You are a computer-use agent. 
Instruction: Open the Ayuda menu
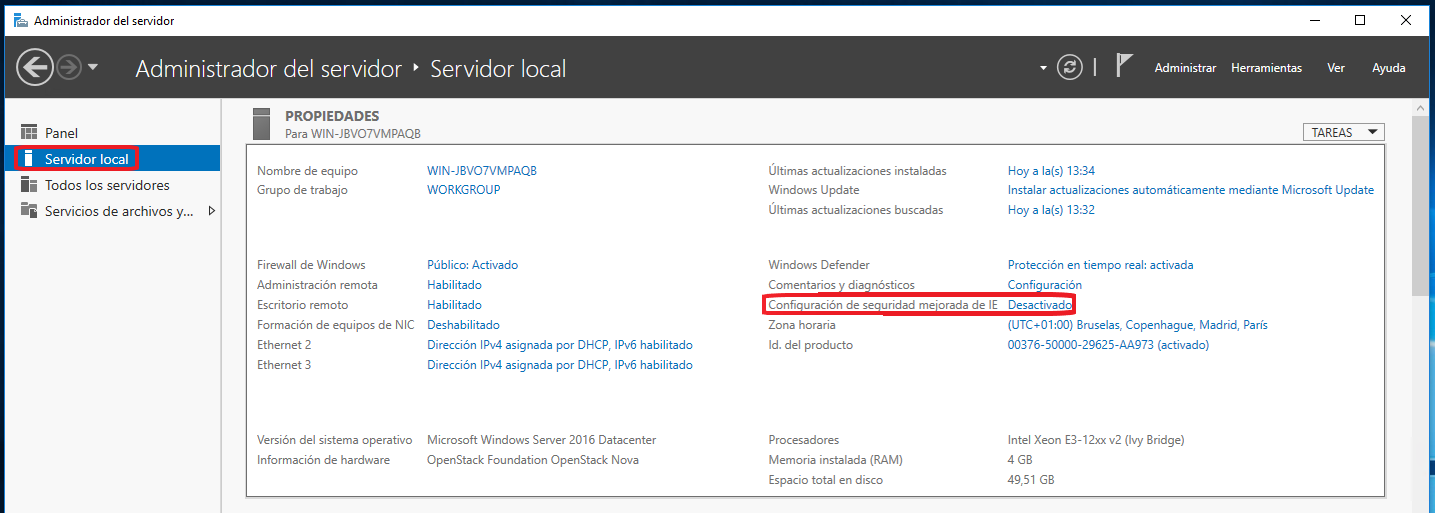pos(1388,68)
